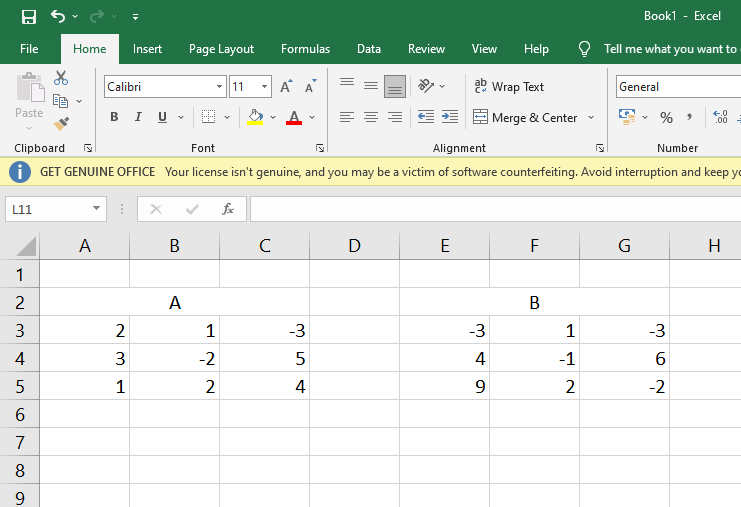
Task: Toggle Center horizontal alignment
Action: pyautogui.click(x=371, y=117)
